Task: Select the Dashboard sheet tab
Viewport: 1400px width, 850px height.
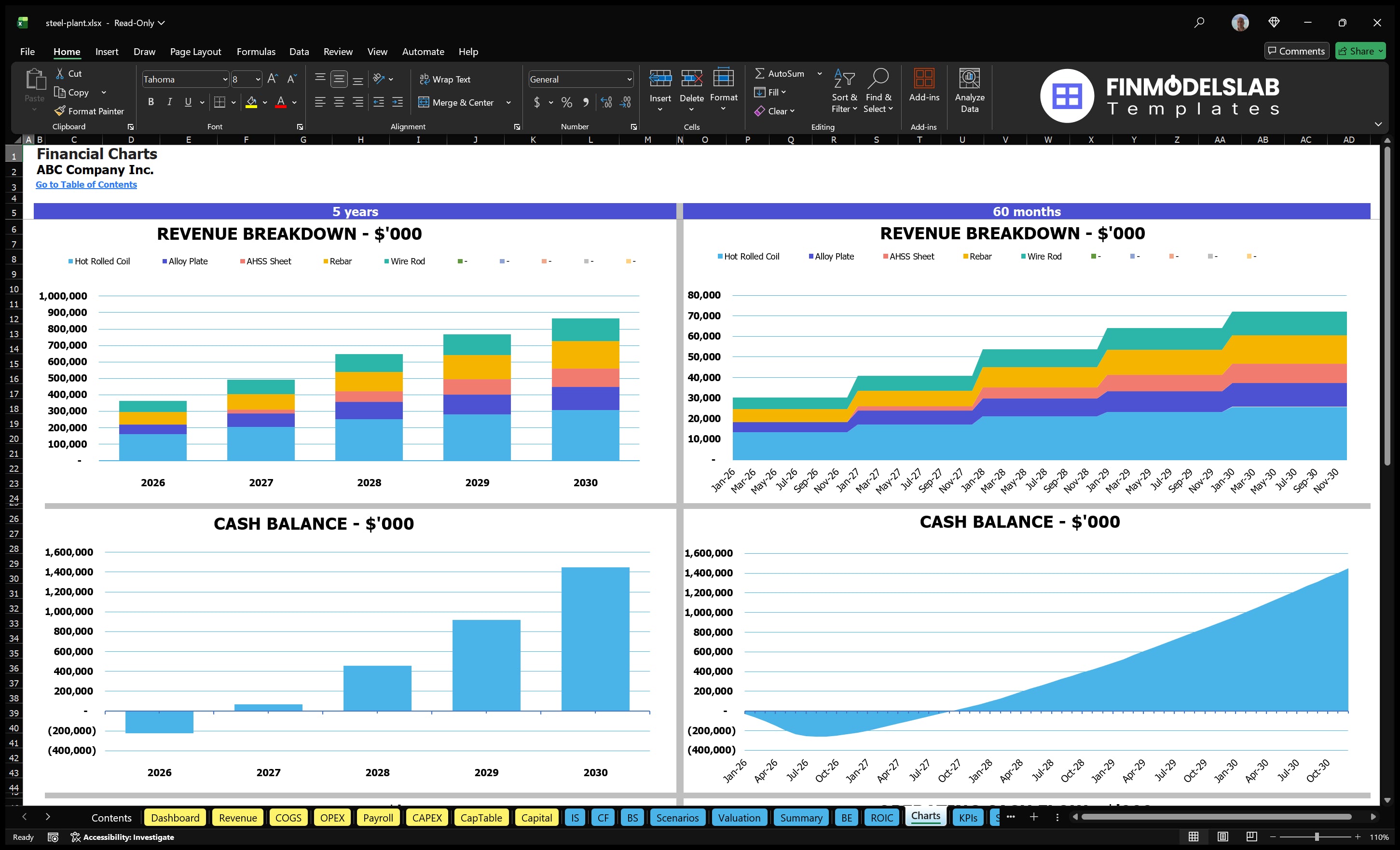Action: pyautogui.click(x=175, y=818)
